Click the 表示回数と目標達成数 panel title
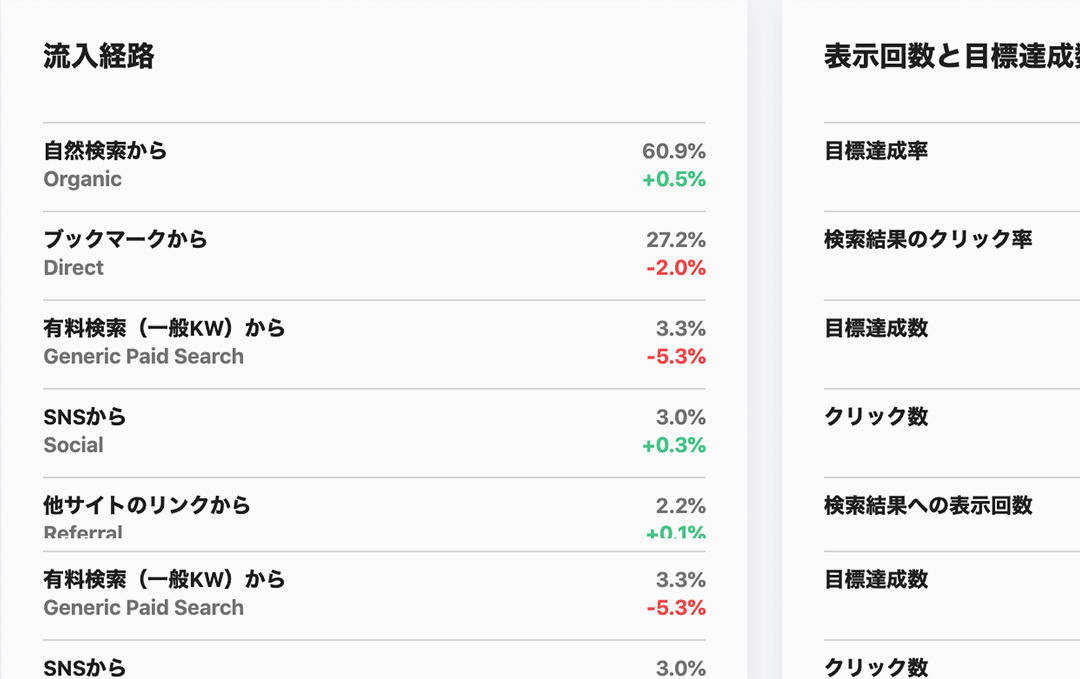Screen dimensions: 1080x679 [950, 57]
